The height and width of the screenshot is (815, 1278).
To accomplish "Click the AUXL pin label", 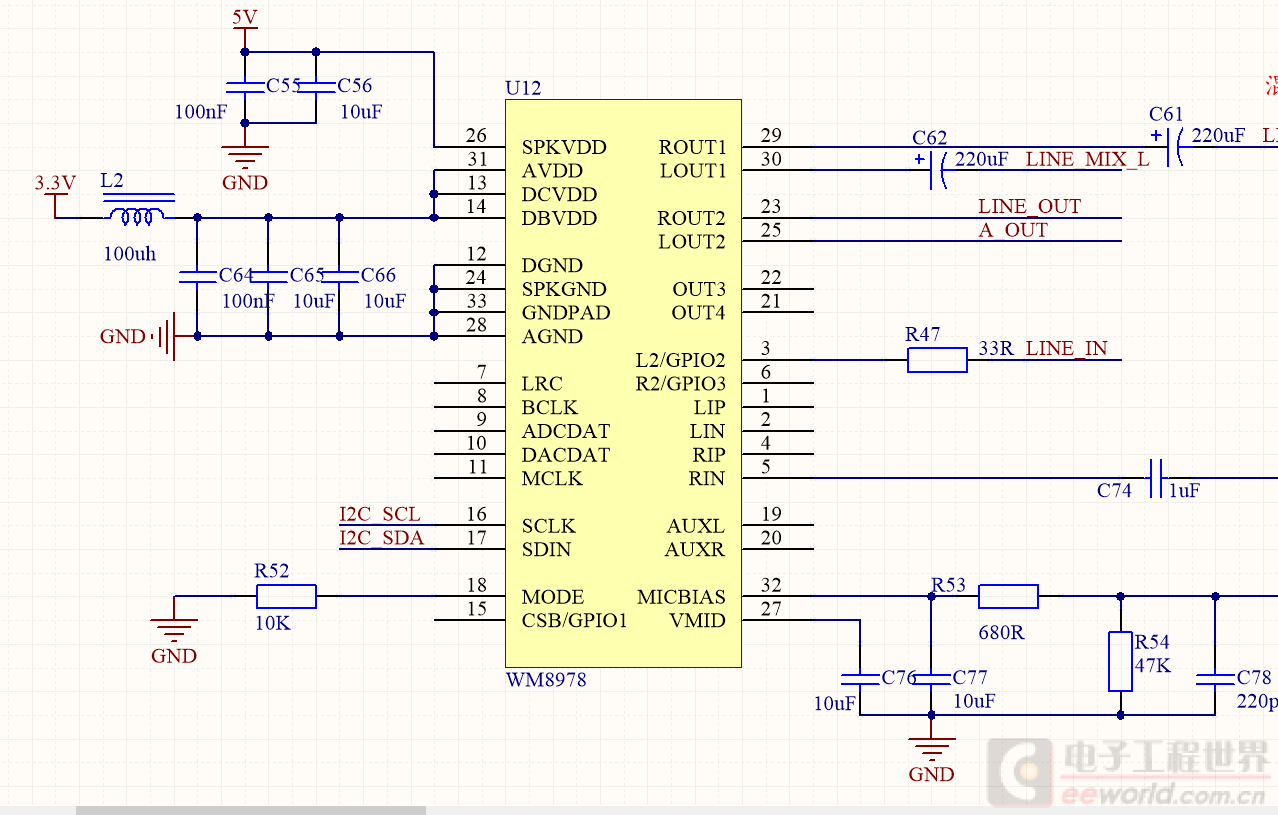I will click(x=696, y=526).
